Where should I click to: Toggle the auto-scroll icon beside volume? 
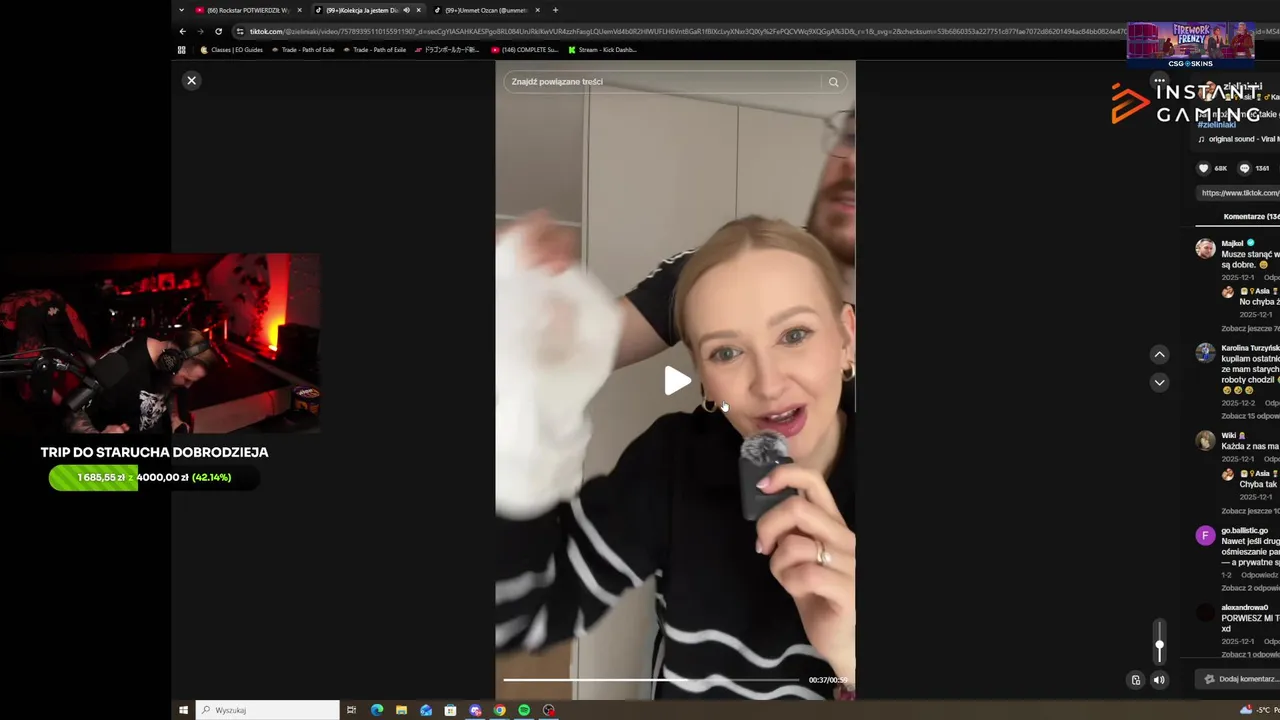pos(1135,680)
